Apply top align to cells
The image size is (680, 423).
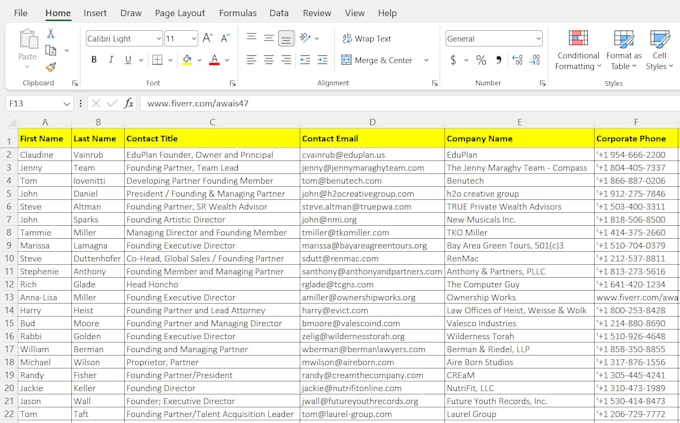click(x=252, y=38)
